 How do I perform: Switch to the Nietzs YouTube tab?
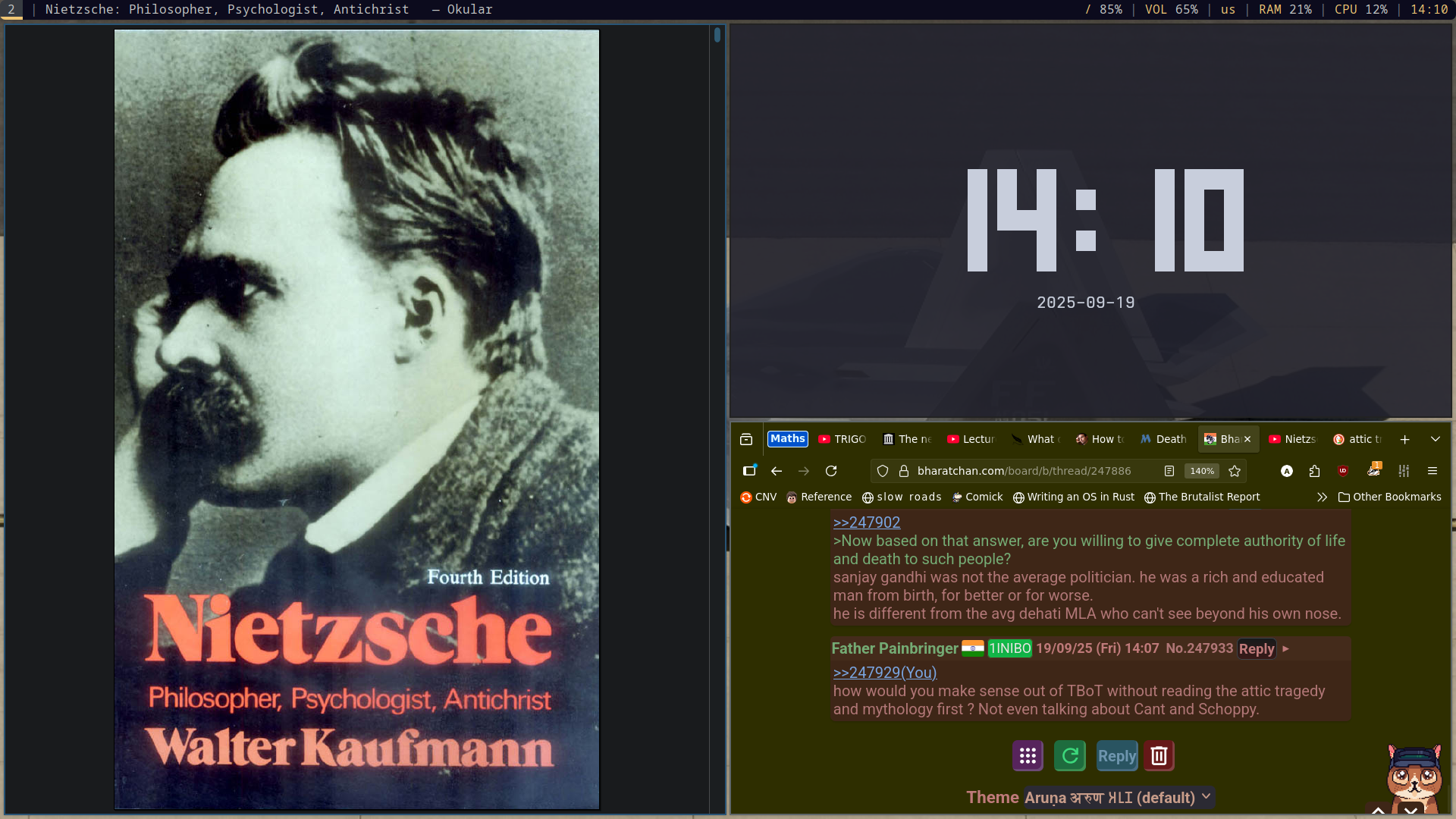(x=1293, y=439)
